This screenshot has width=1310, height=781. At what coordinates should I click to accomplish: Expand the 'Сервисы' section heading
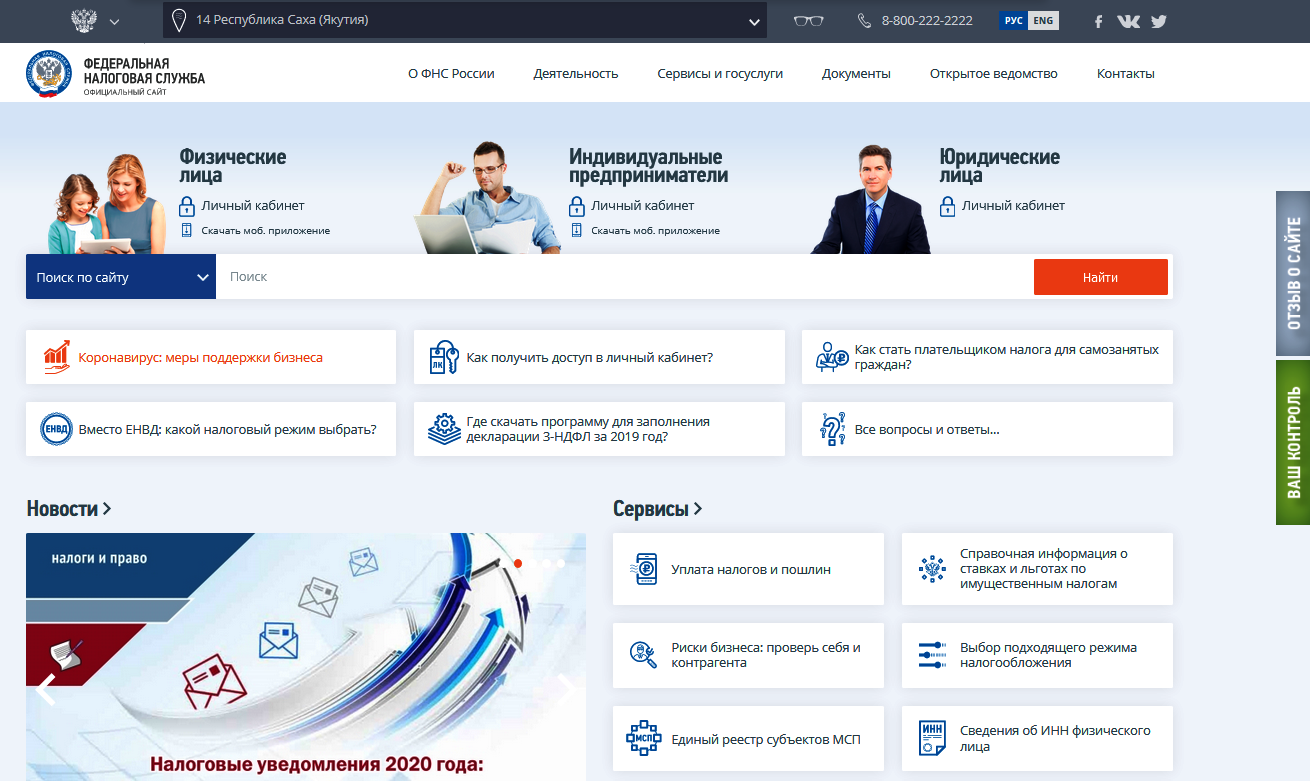[658, 509]
